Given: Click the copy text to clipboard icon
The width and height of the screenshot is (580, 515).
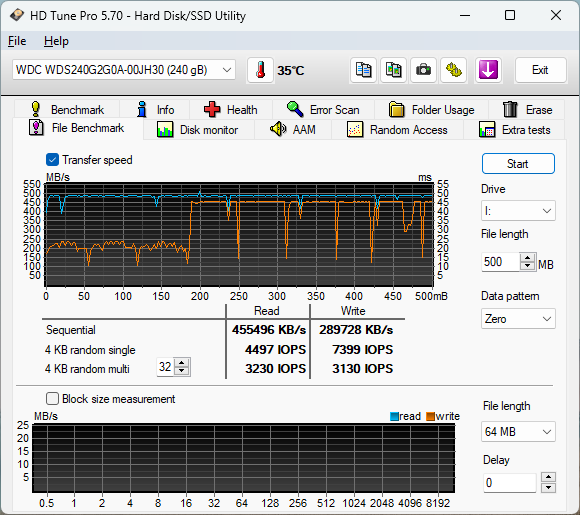Looking at the screenshot, I should 363,70.
